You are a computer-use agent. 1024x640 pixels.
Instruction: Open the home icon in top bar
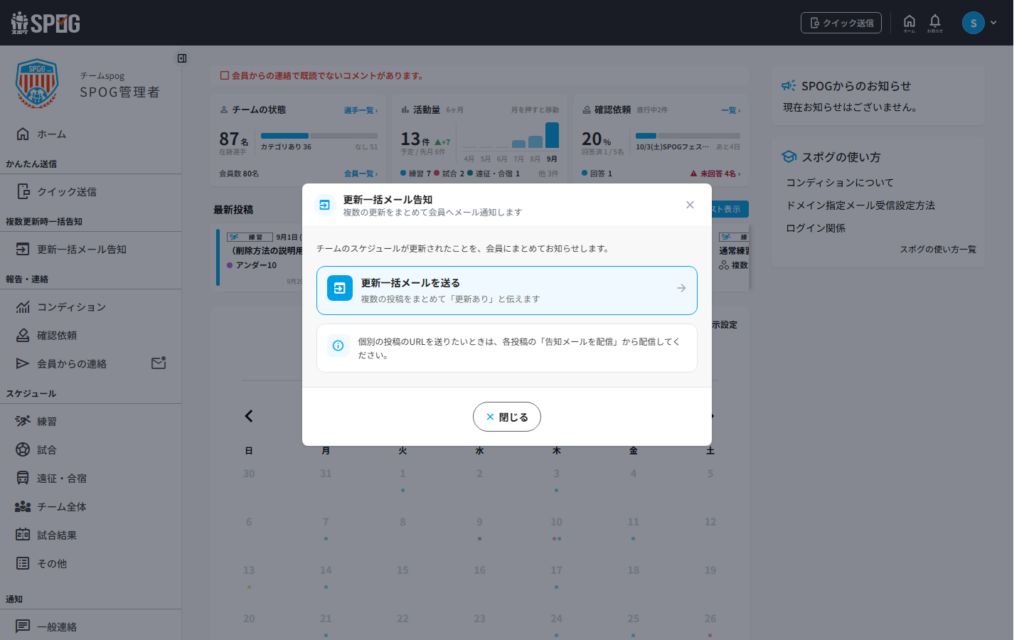(908, 23)
